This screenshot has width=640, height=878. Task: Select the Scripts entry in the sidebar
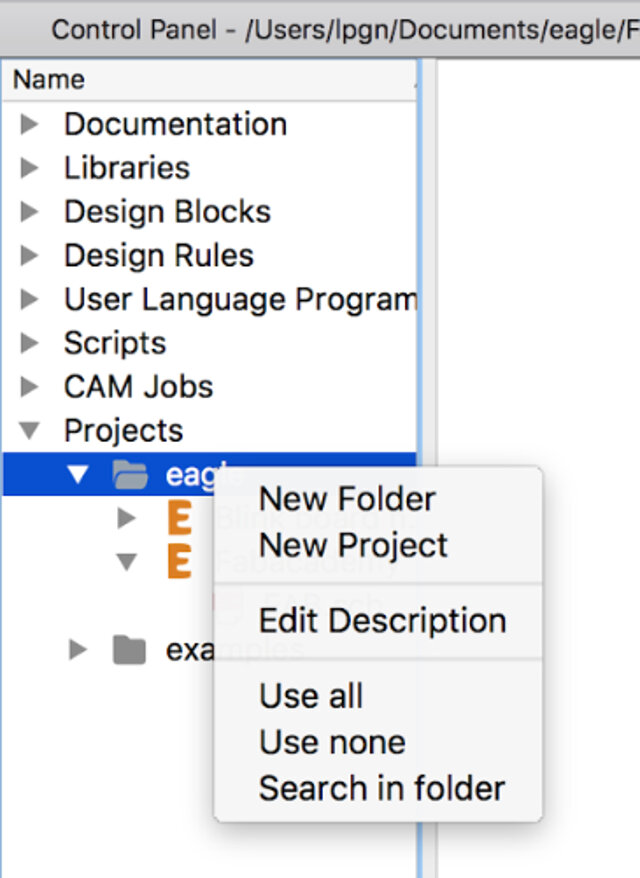coord(115,343)
